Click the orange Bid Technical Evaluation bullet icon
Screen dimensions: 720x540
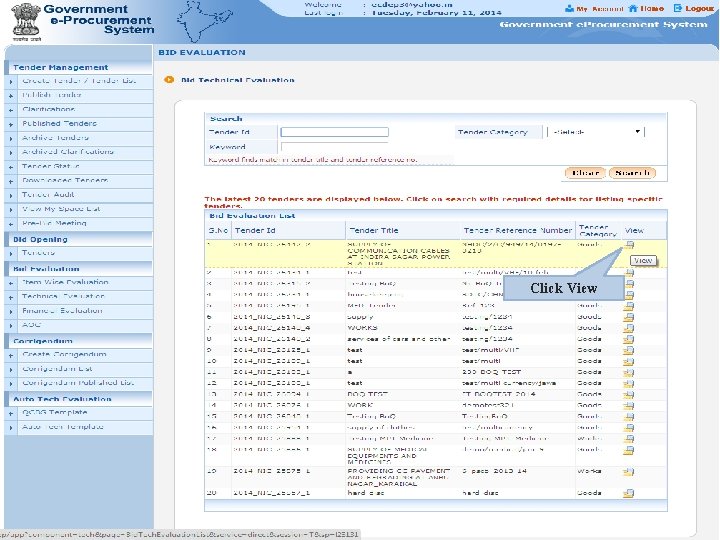click(x=169, y=79)
